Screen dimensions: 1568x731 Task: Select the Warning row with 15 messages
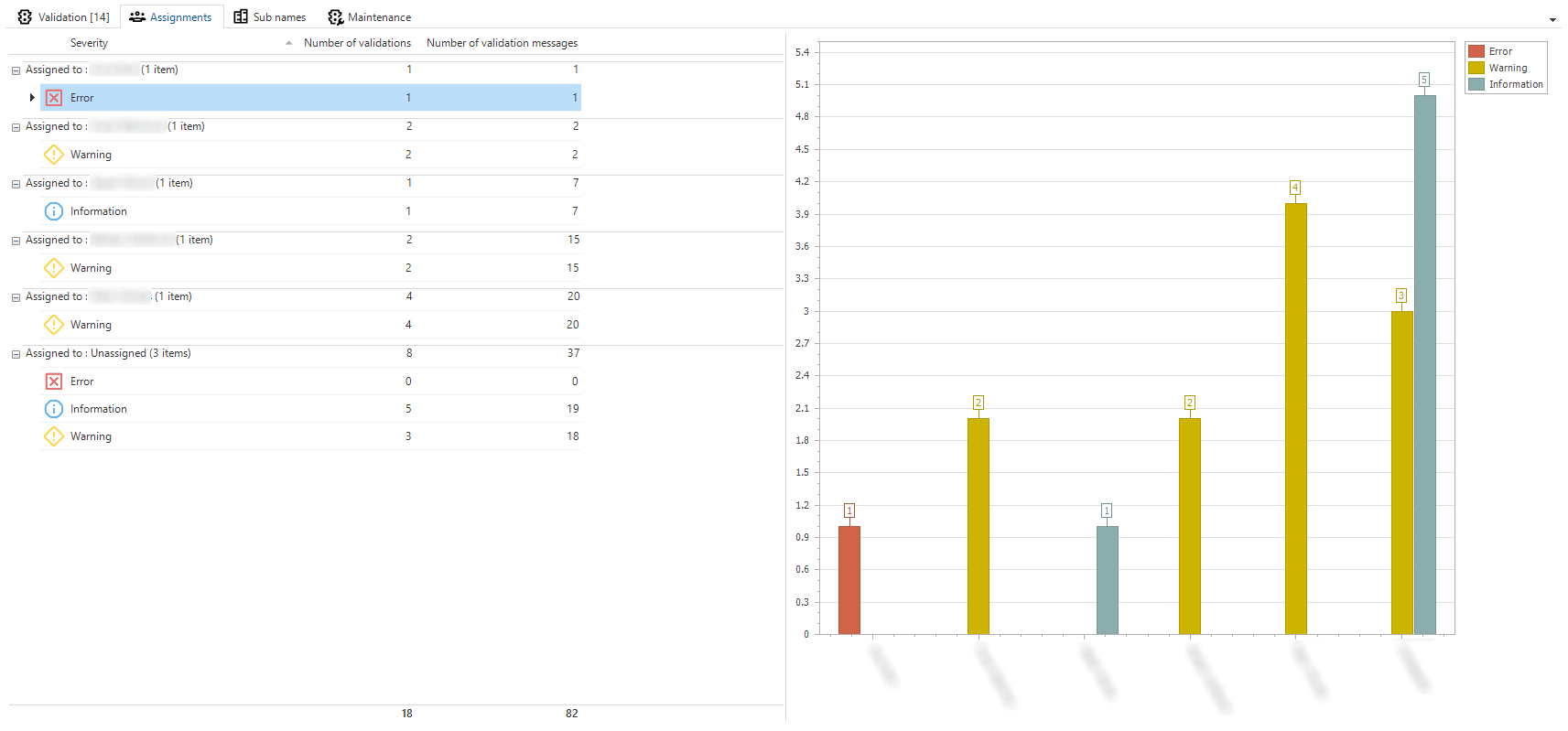click(310, 268)
